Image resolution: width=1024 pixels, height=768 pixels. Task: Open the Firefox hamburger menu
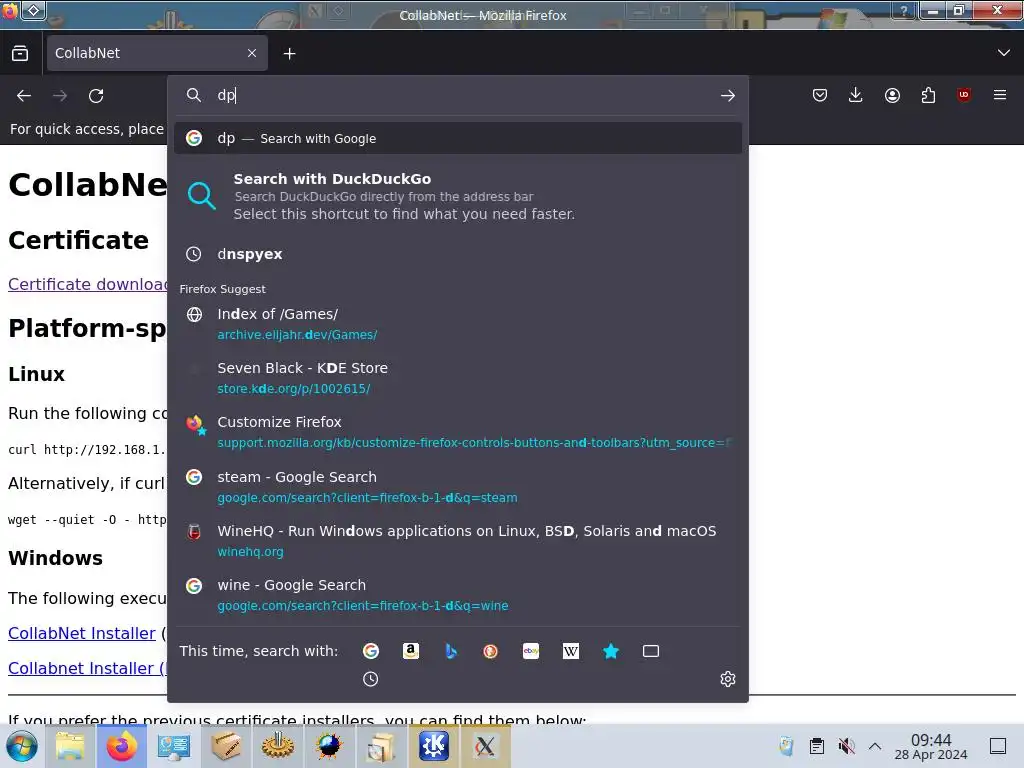pos(1000,95)
